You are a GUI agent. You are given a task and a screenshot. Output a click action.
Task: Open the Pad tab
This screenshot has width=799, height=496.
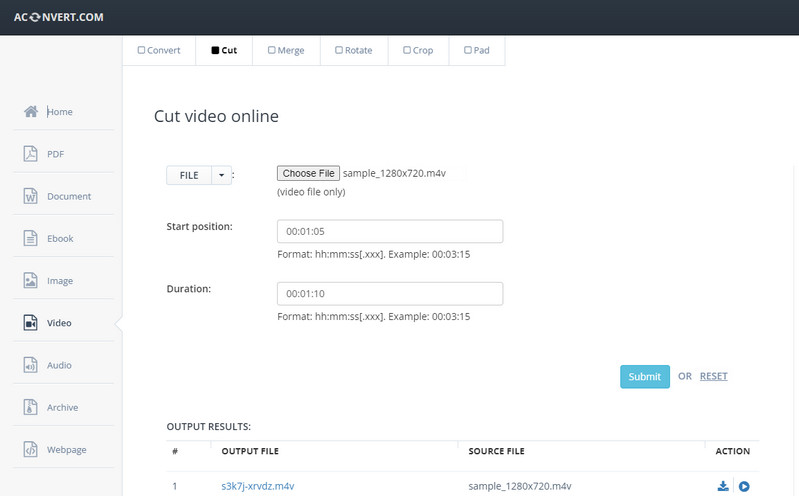click(x=477, y=50)
